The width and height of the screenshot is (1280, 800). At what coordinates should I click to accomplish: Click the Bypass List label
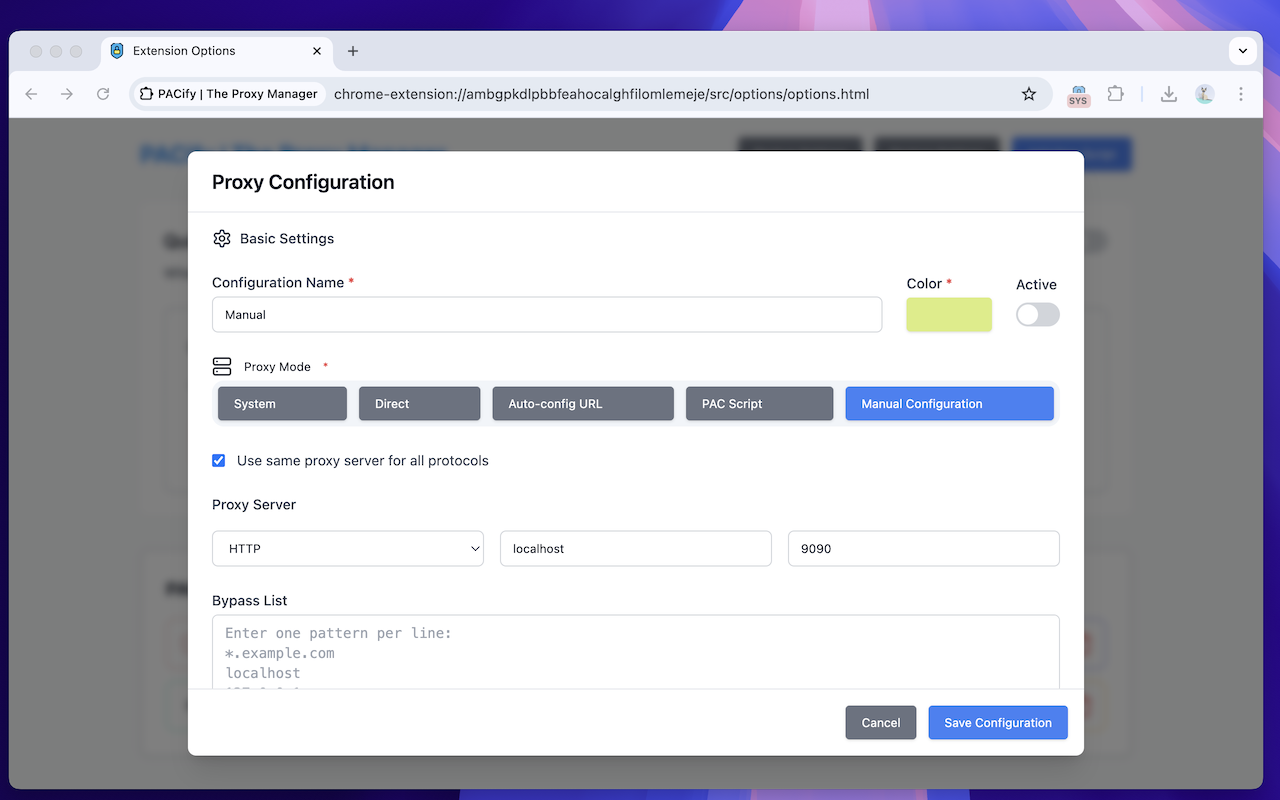pyautogui.click(x=250, y=601)
